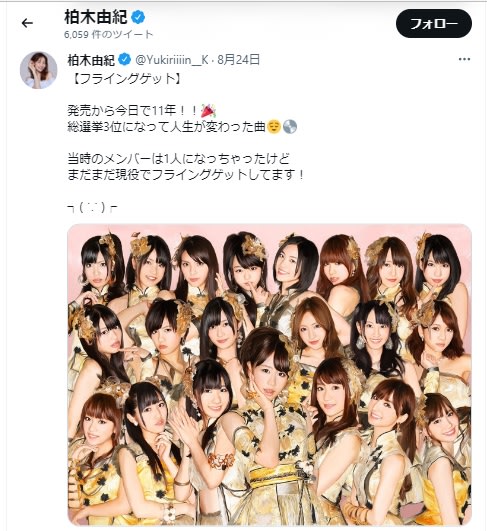The width and height of the screenshot is (487, 531).
Task: Click the CD disc emoji
Action: (x=290, y=127)
